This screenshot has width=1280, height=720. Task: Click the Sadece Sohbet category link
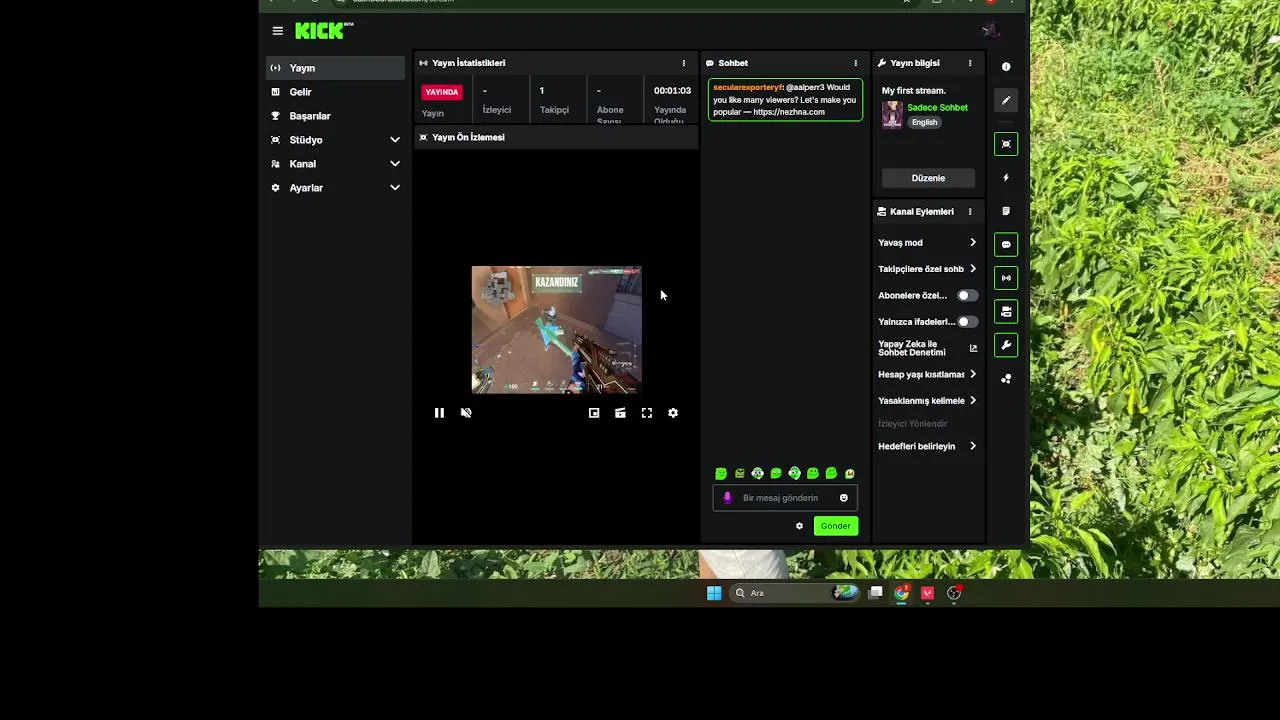(937, 108)
